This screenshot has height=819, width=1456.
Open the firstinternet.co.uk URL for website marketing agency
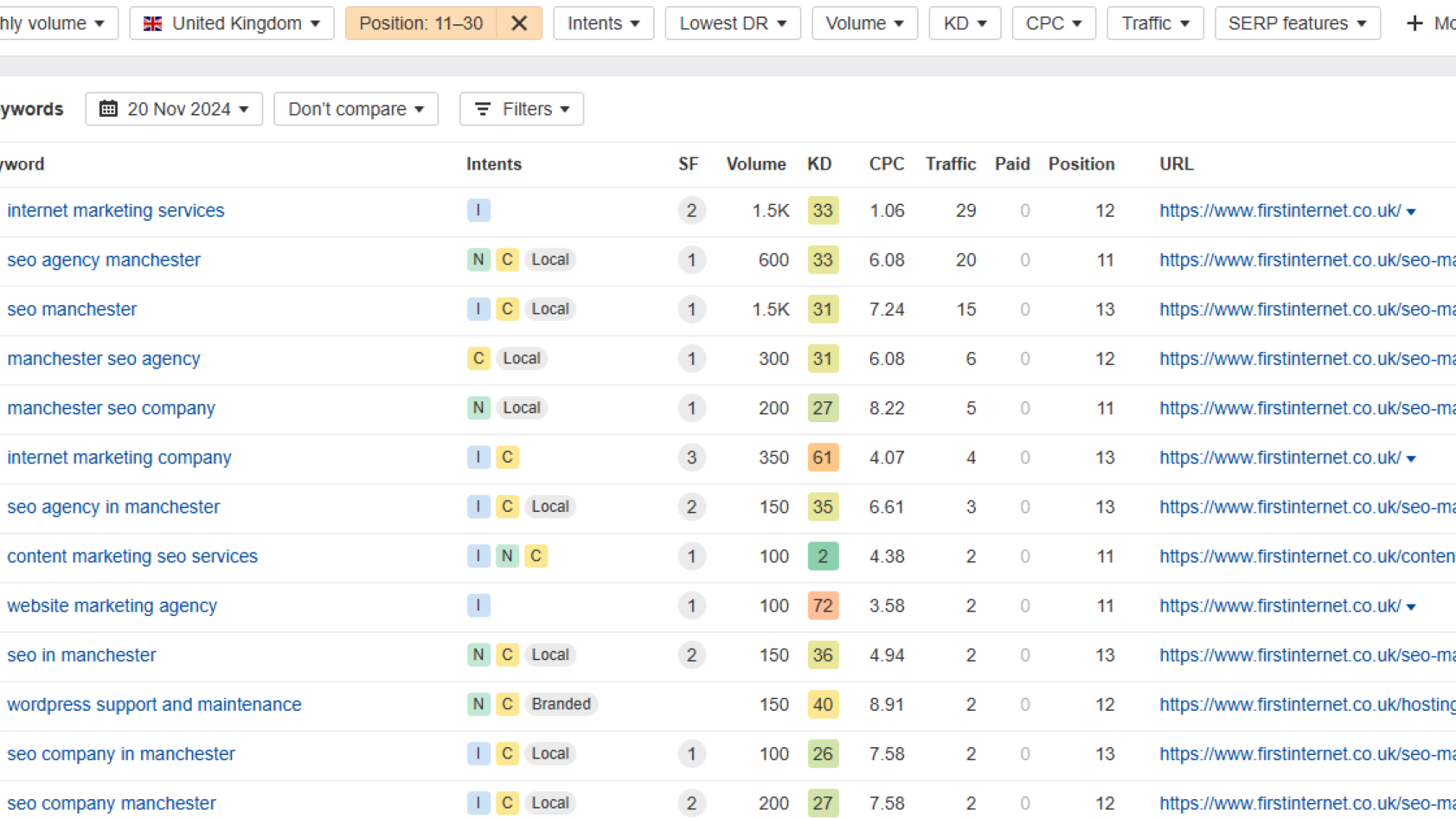pos(1280,605)
